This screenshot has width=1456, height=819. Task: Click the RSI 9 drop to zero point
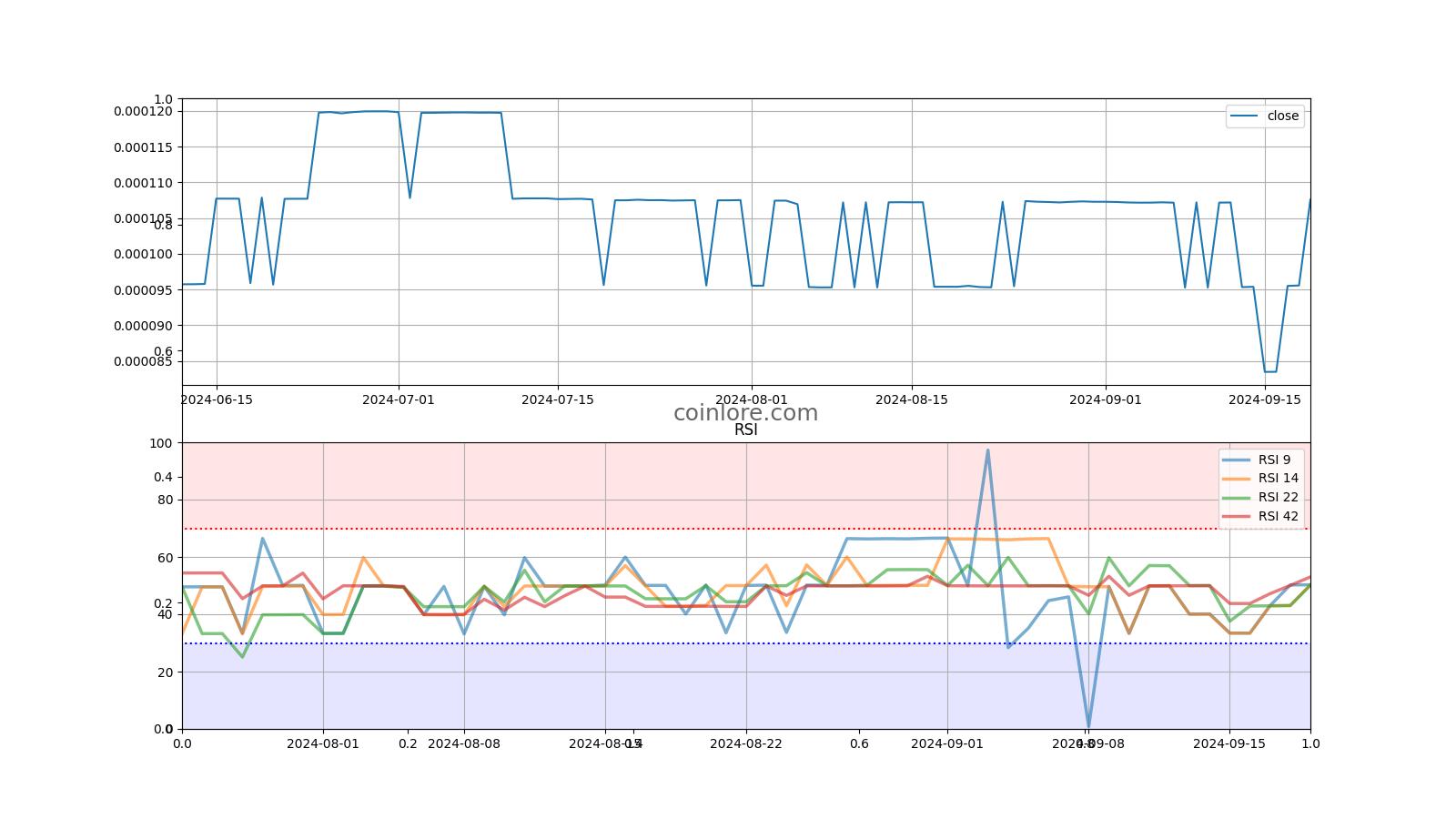click(x=1088, y=727)
